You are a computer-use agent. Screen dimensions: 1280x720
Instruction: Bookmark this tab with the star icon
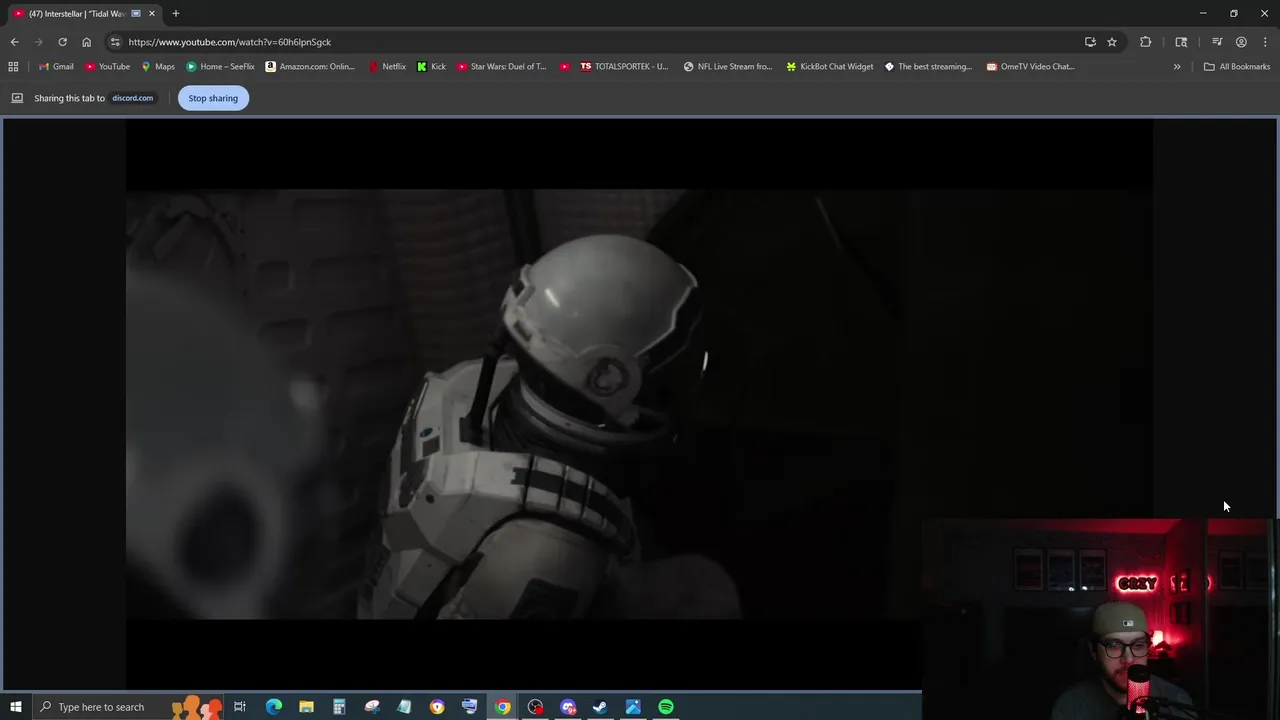[x=1111, y=42]
